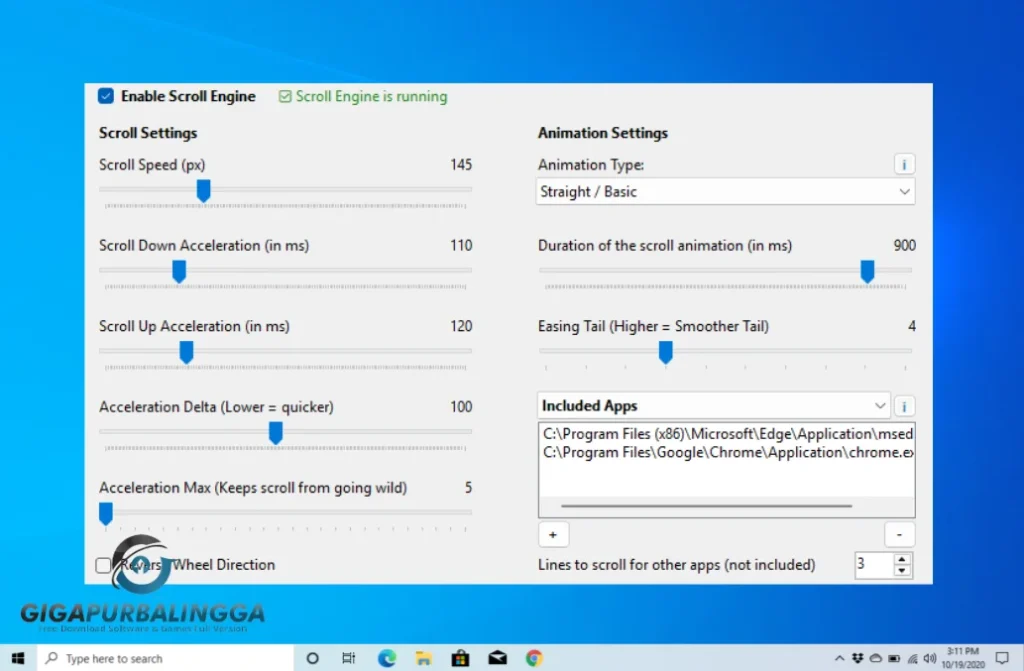This screenshot has width=1024, height=671.
Task: Open the notification center icon
Action: (1002, 658)
